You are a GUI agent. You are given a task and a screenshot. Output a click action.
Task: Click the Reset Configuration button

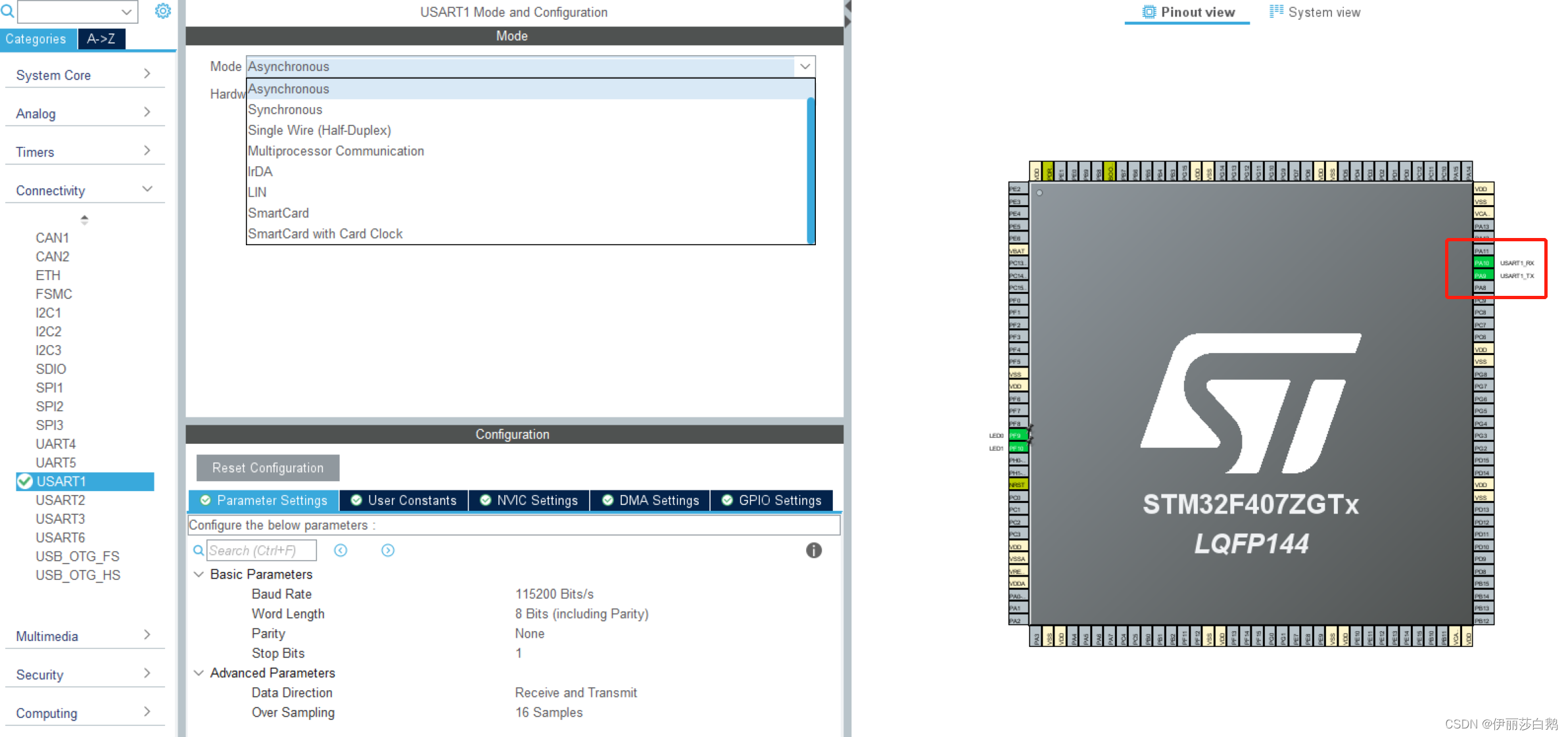point(267,467)
